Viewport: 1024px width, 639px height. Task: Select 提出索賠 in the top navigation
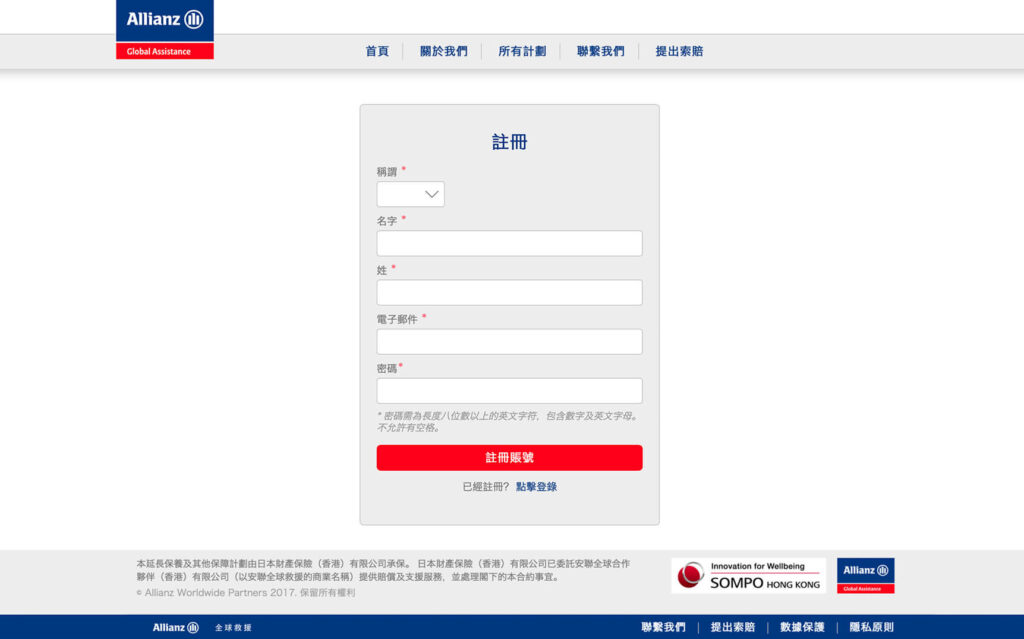679,51
